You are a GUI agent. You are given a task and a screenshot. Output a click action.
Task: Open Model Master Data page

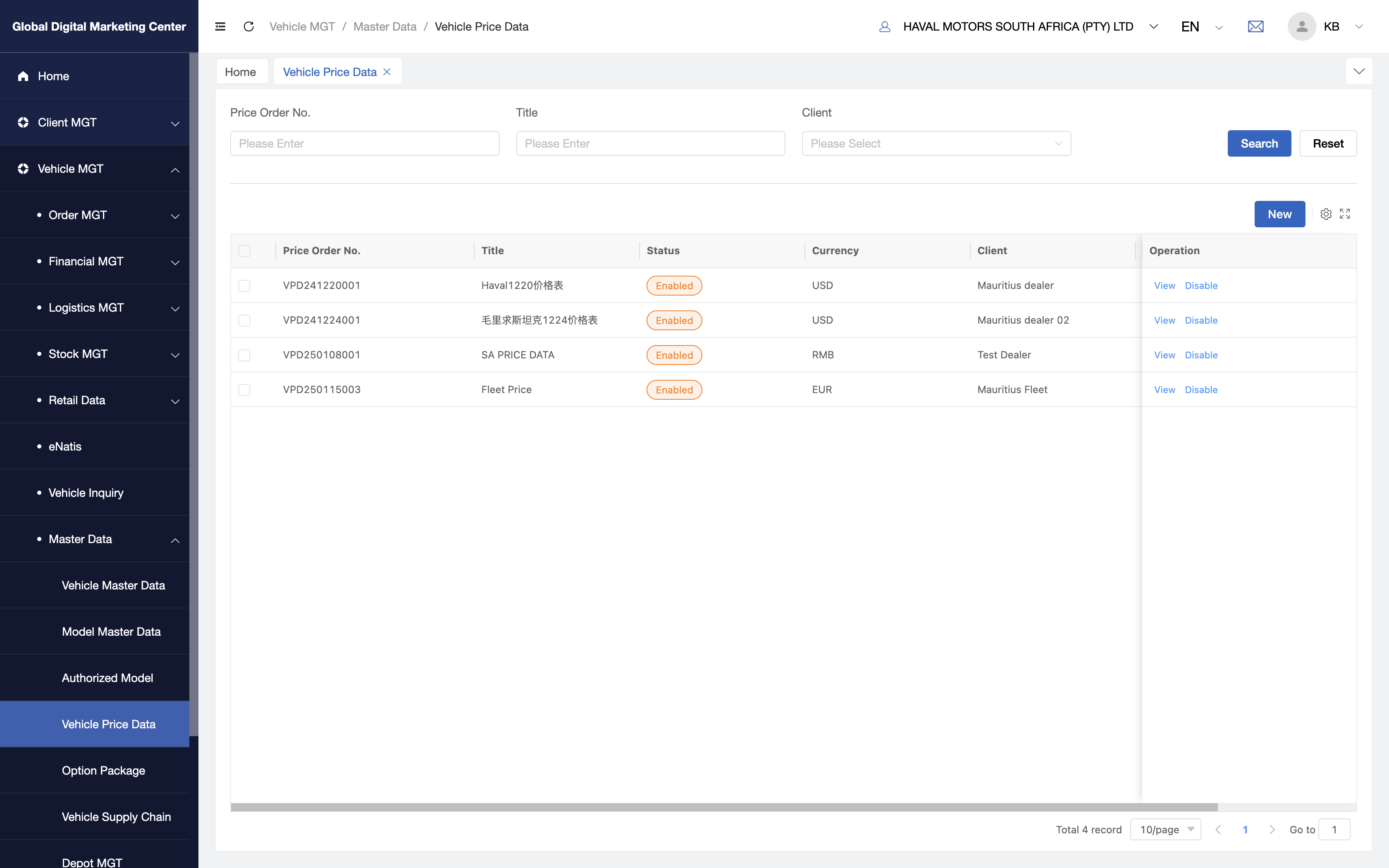coord(95,632)
